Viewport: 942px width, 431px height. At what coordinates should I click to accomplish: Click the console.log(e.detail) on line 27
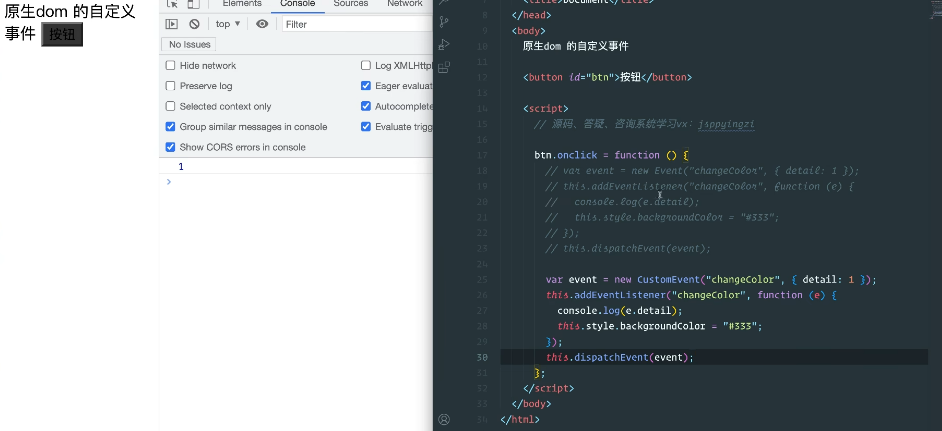point(620,311)
